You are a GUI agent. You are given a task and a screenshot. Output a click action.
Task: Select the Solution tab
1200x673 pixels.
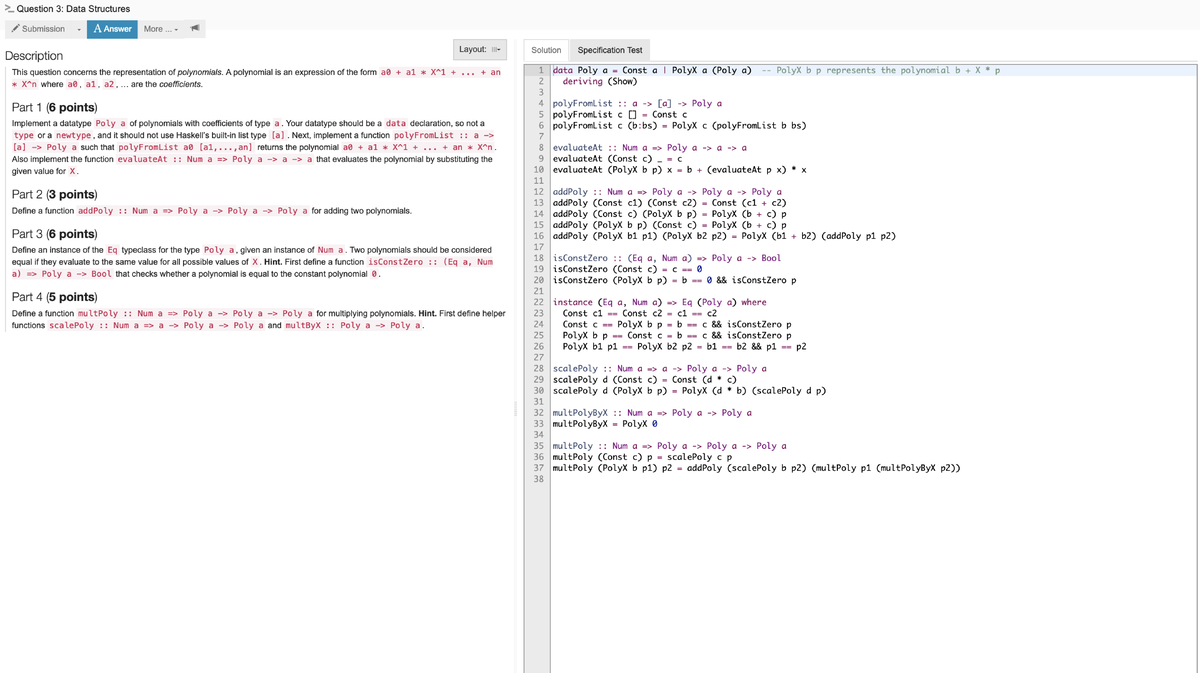point(545,49)
